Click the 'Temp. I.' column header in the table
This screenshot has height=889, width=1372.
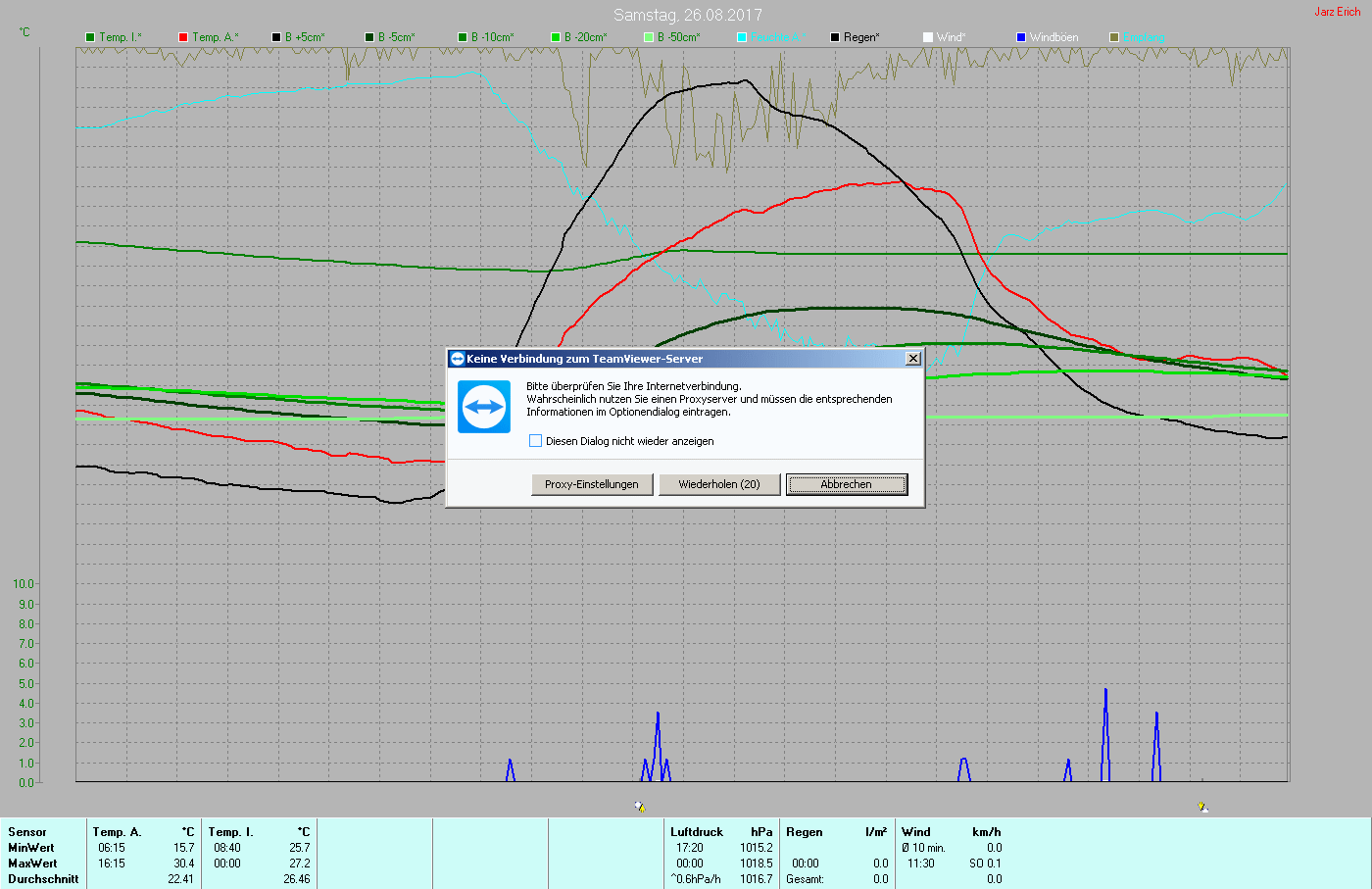coord(230,832)
